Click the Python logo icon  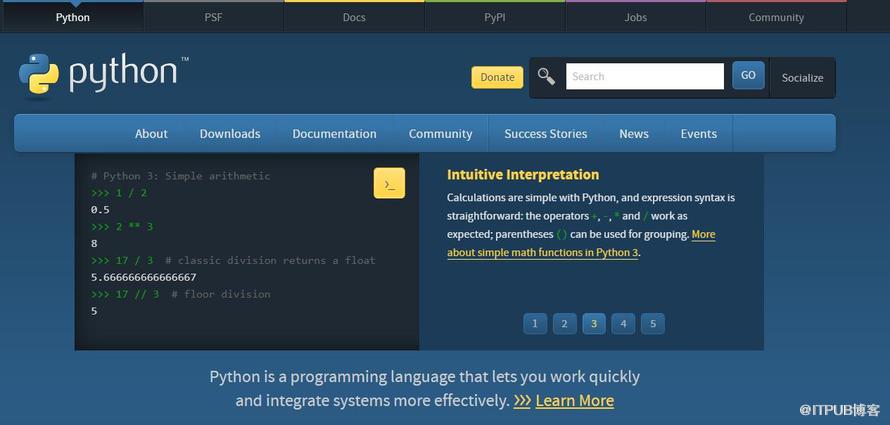click(x=39, y=74)
